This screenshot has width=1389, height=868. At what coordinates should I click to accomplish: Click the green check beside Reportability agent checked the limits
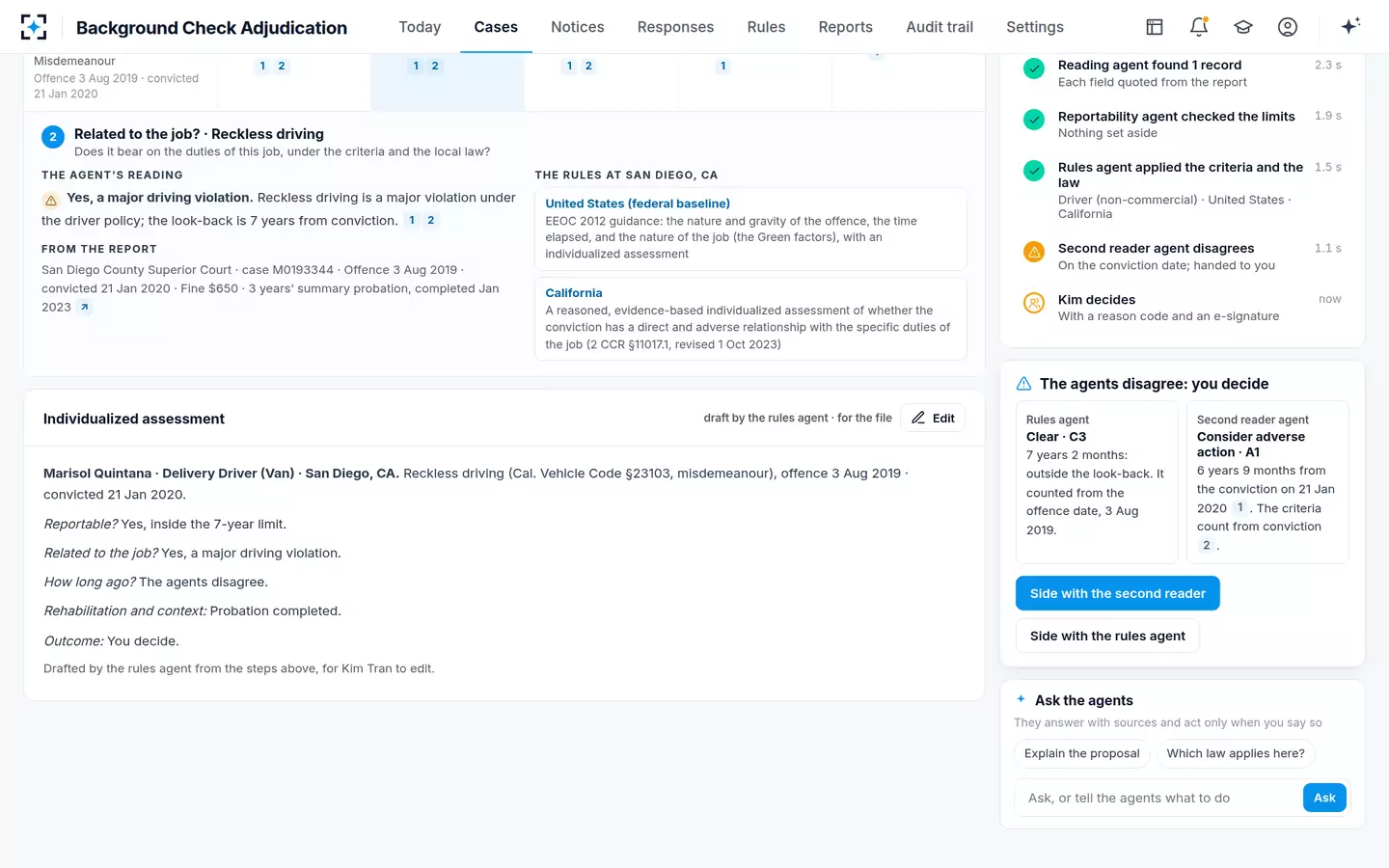[x=1034, y=121]
